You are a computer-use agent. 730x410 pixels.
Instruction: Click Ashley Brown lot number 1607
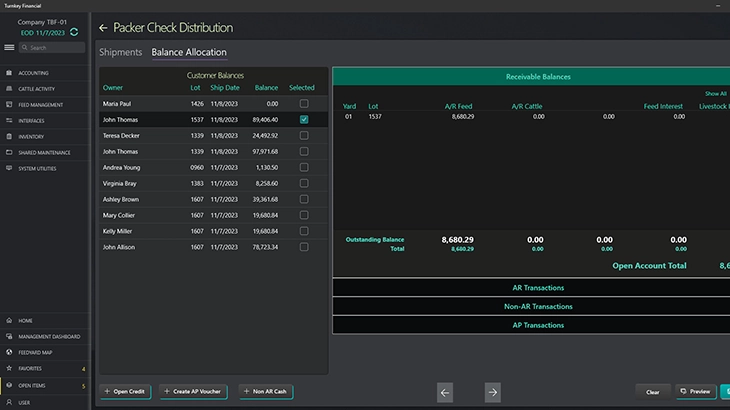(x=197, y=199)
